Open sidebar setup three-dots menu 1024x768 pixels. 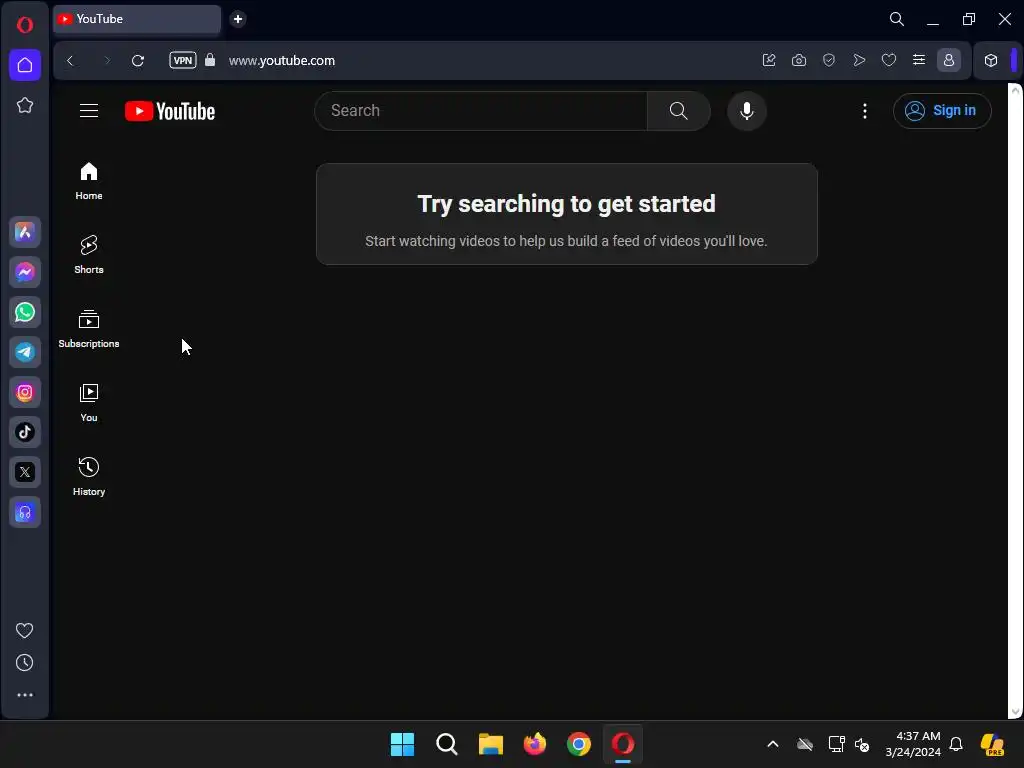pyautogui.click(x=25, y=695)
